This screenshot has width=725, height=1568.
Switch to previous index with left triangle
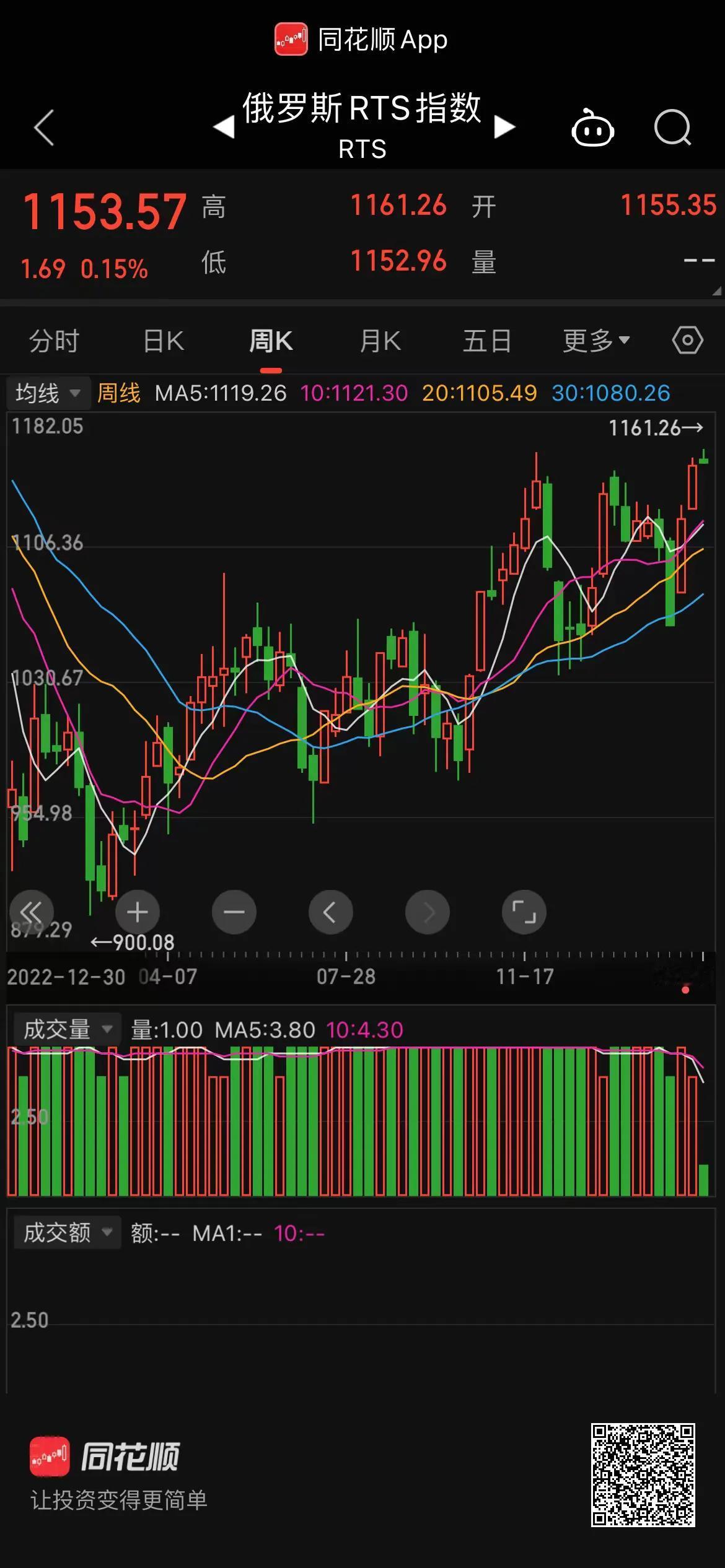224,128
